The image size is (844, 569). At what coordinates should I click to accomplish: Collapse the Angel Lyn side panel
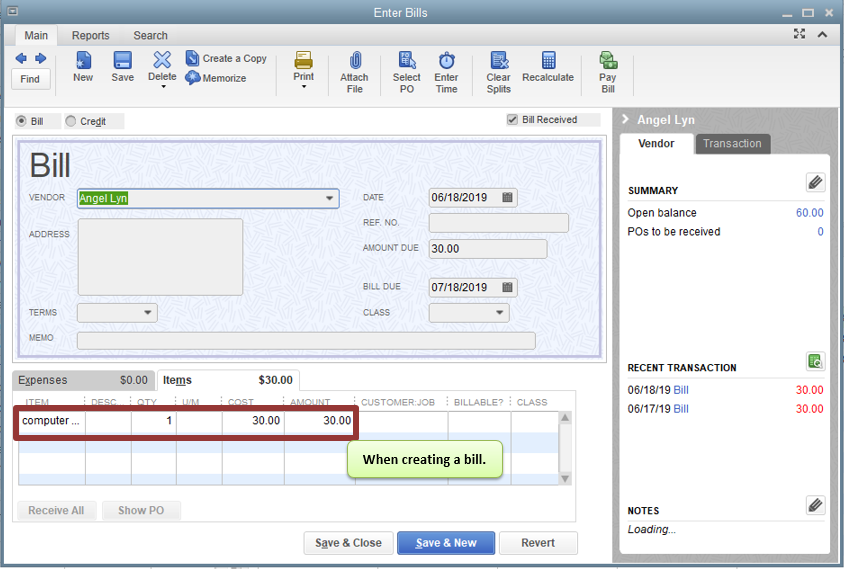tap(625, 119)
